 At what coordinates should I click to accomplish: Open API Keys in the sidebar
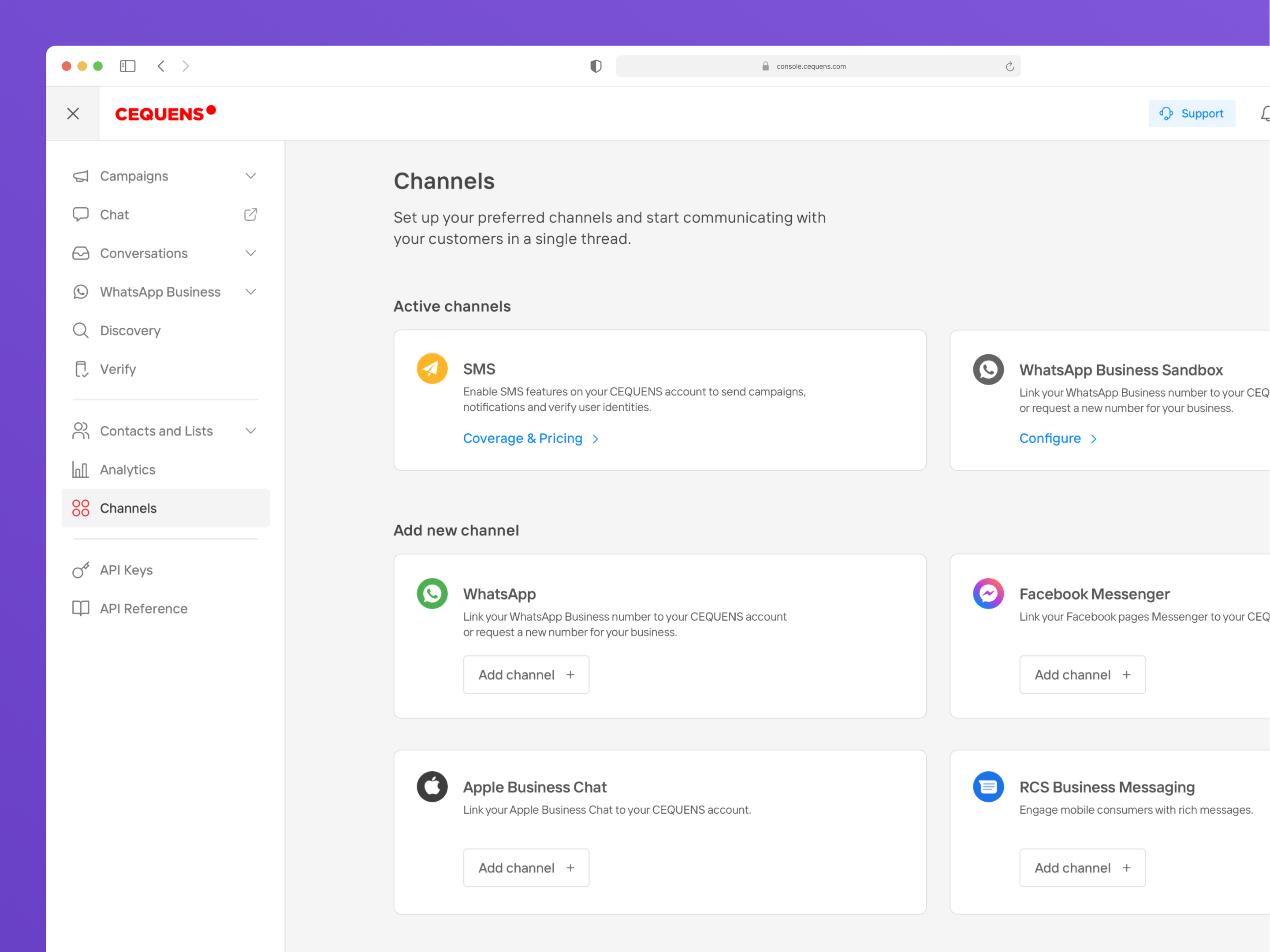(x=165, y=569)
